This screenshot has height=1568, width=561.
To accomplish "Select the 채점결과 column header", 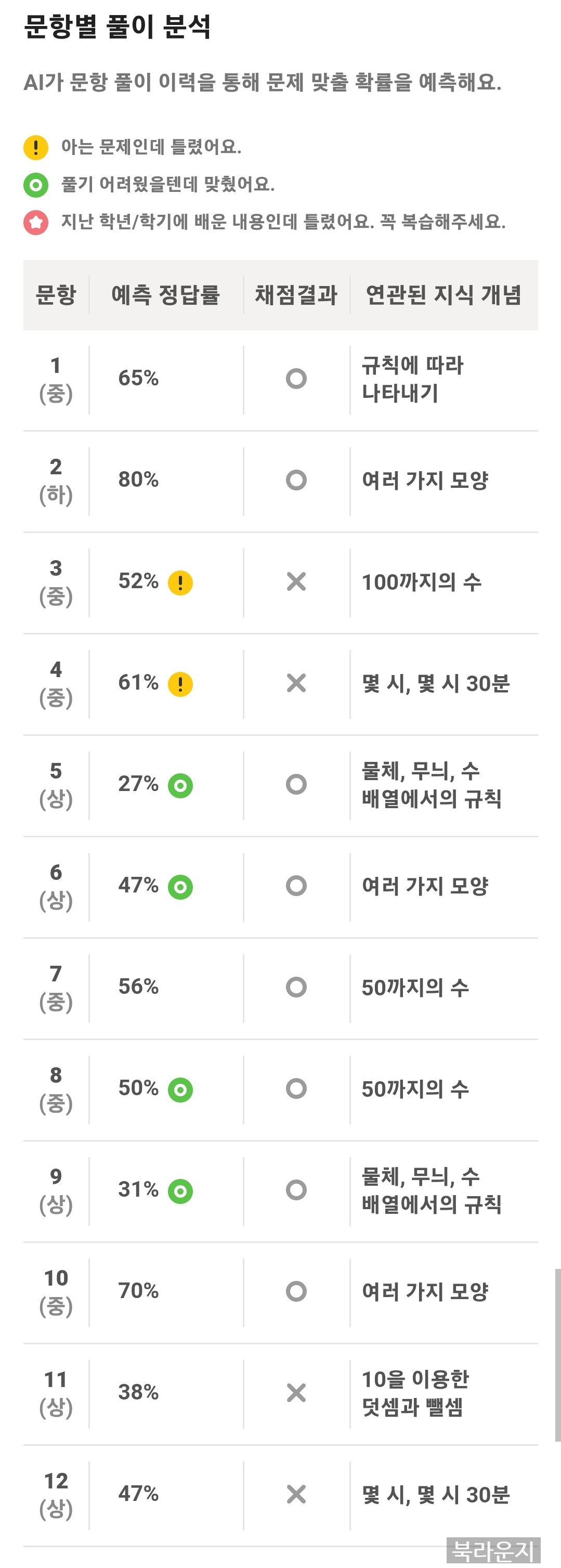I will [x=296, y=295].
